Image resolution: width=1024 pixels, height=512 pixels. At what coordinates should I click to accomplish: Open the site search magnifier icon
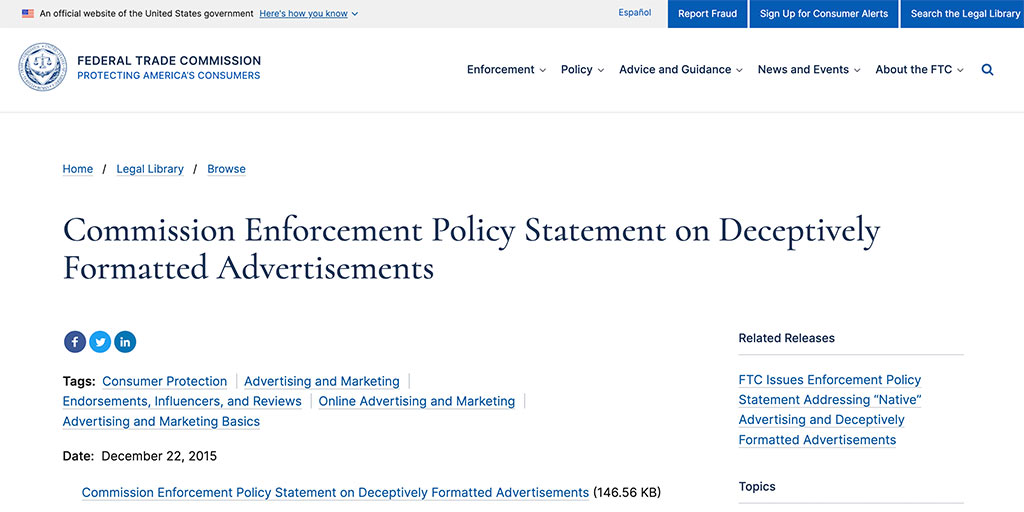(x=987, y=70)
